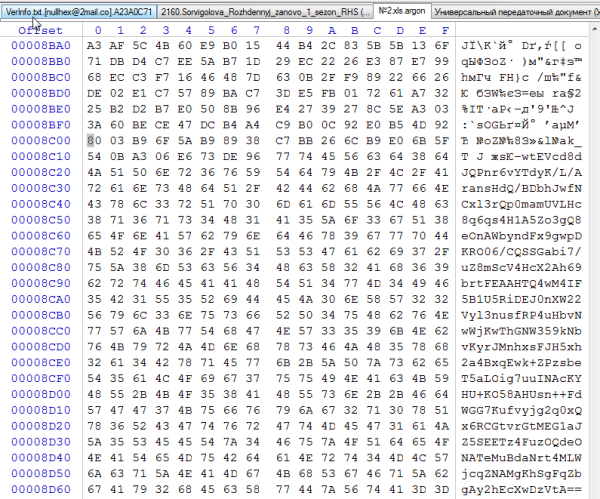Click column header A
The image size is (600, 499).
(x=332, y=30)
